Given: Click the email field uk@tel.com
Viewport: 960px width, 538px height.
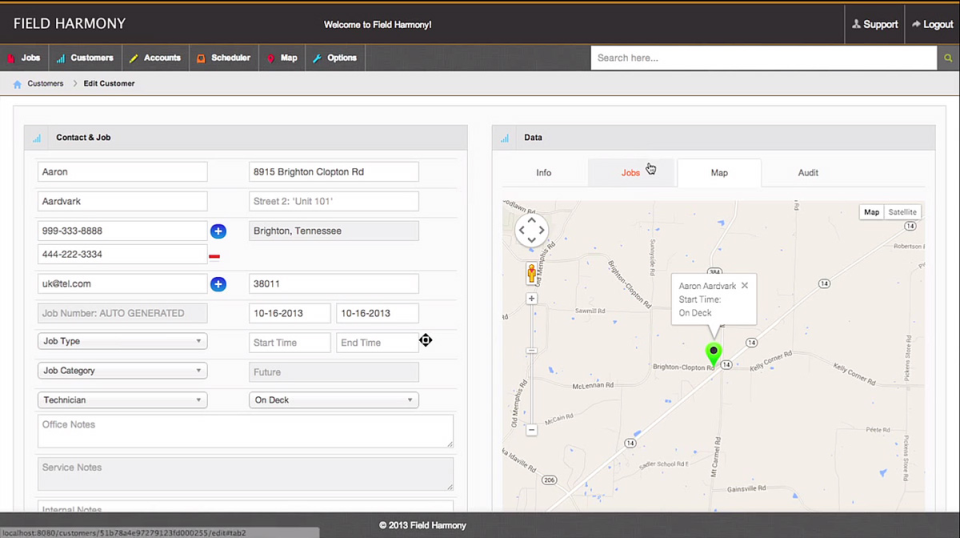Looking at the screenshot, I should pyautogui.click(x=122, y=283).
